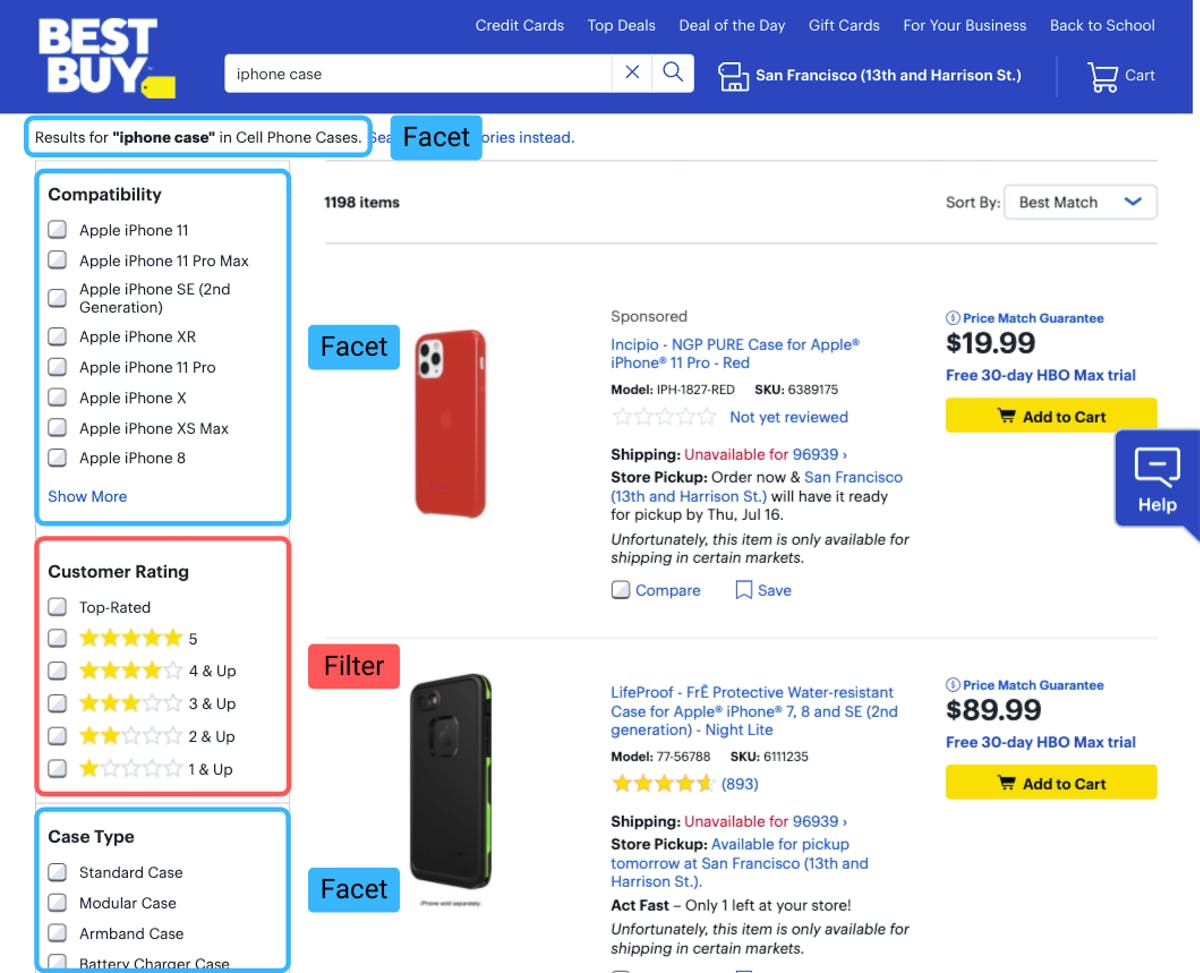The width and height of the screenshot is (1200, 973).
Task: Enable the Top-Rated filter checkbox
Action: [x=58, y=607]
